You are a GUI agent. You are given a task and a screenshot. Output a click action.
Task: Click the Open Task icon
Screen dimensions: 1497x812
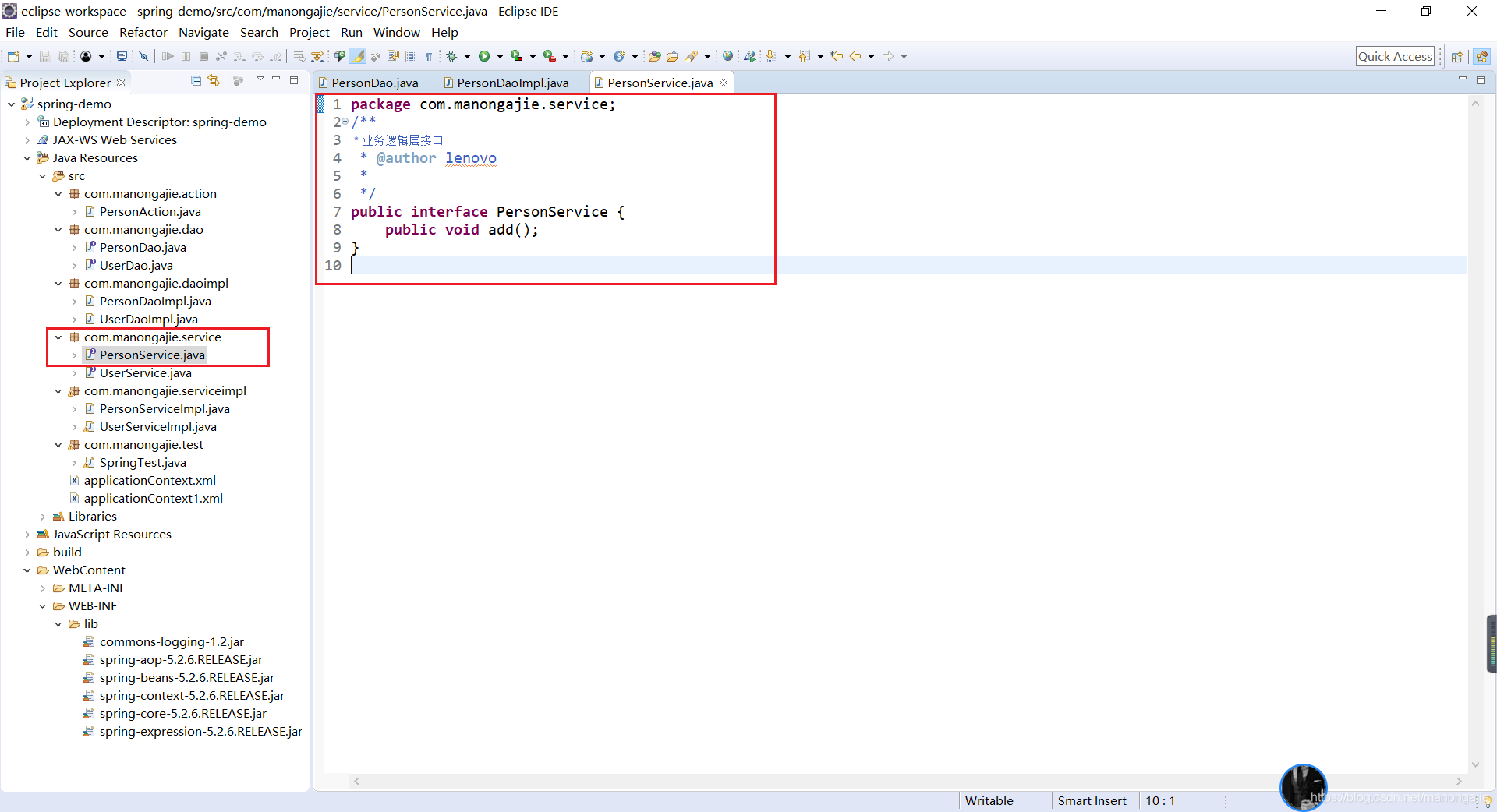click(x=672, y=56)
